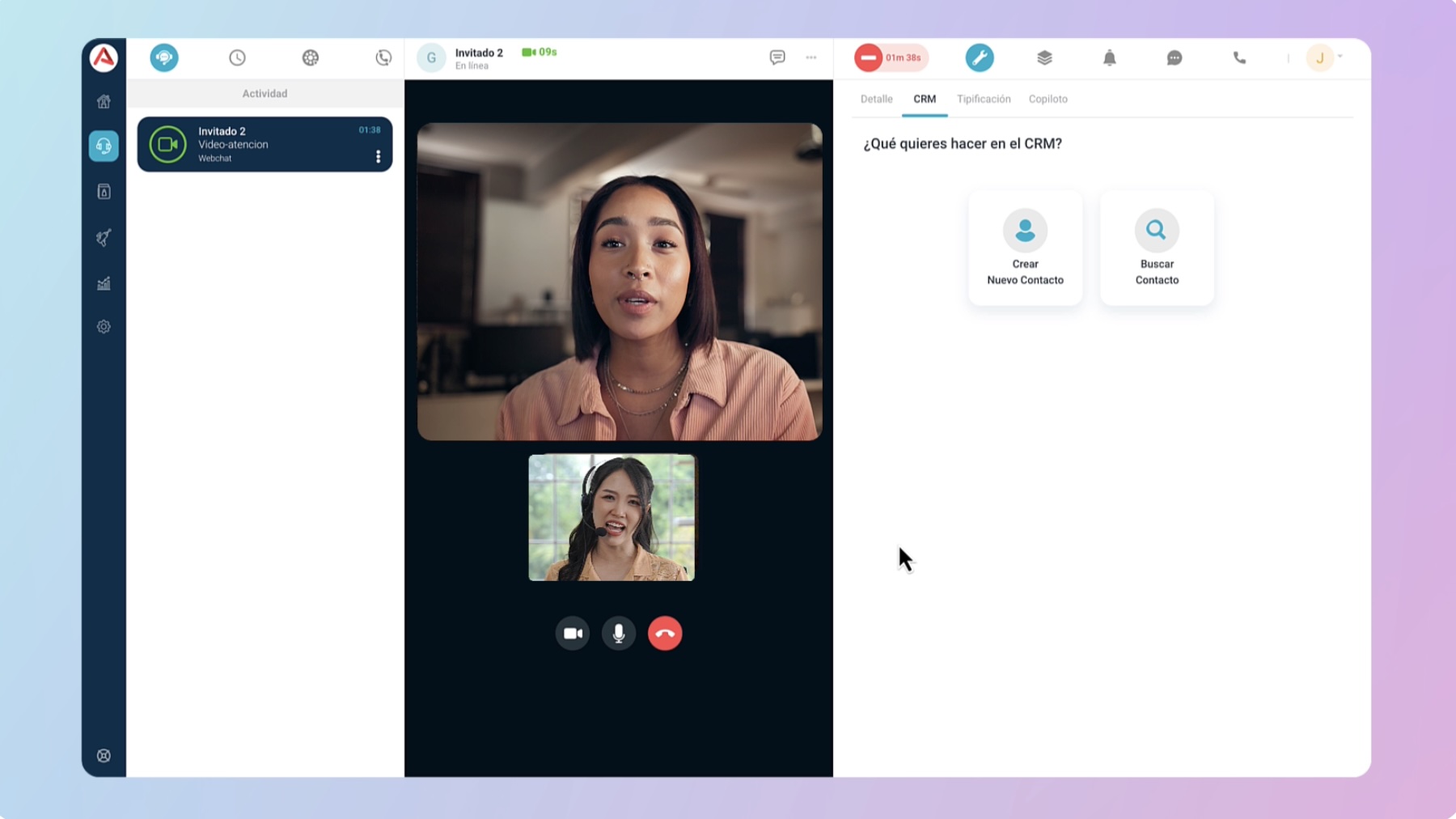Select the headset agent icon in sidebar
The image size is (1456, 819).
coord(104,146)
